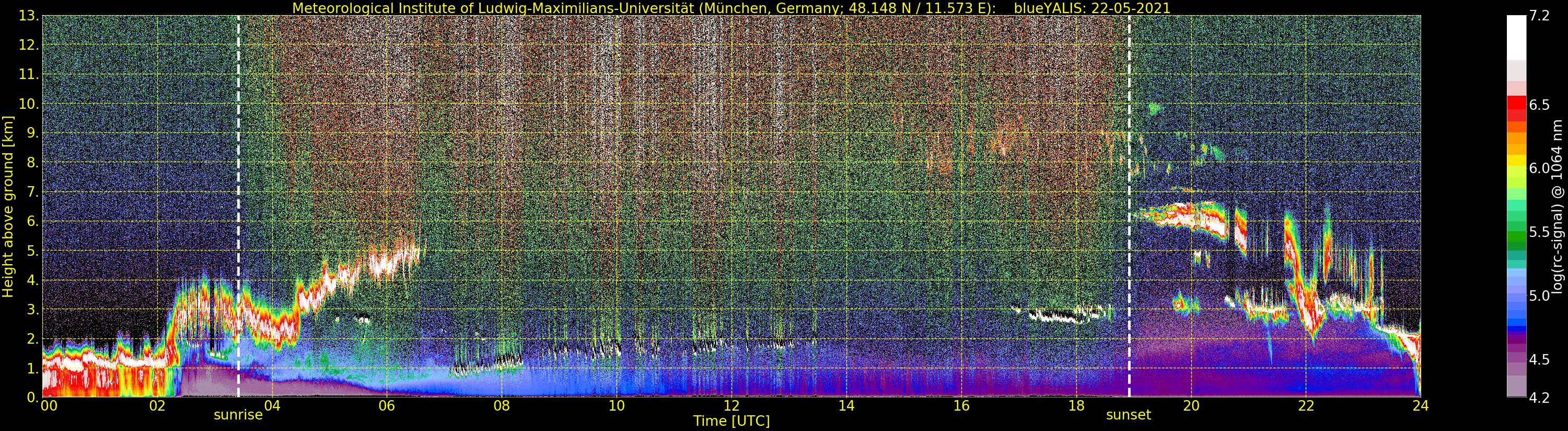
Task: Click the height axis tick '8.'
Action: click(x=33, y=162)
